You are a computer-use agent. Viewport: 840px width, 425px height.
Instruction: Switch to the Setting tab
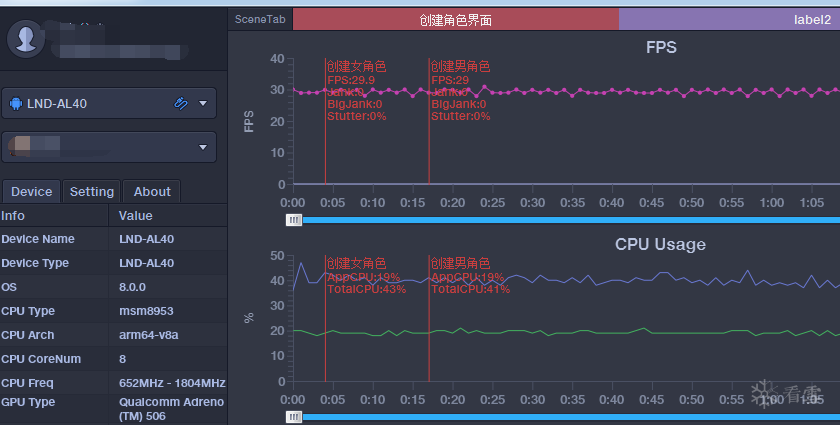pyautogui.click(x=92, y=191)
